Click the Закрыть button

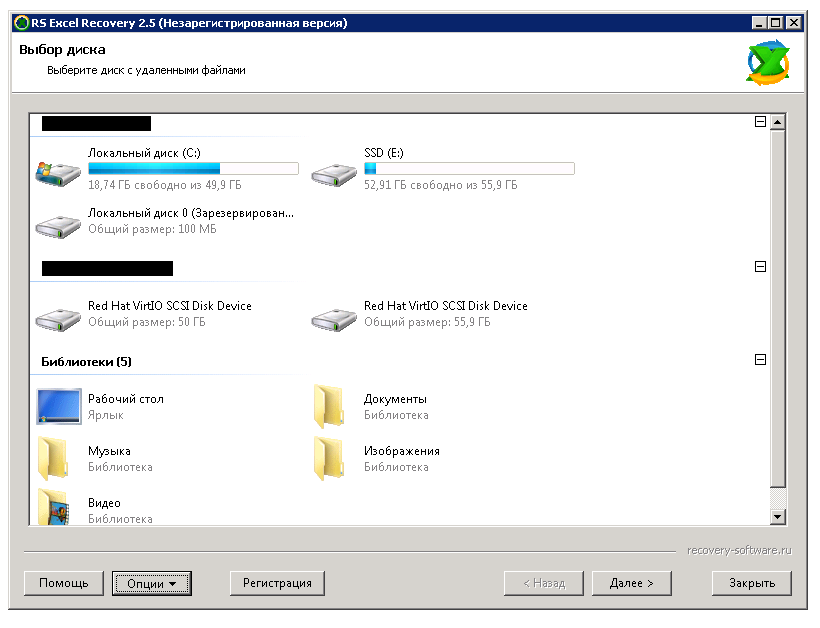pos(752,583)
